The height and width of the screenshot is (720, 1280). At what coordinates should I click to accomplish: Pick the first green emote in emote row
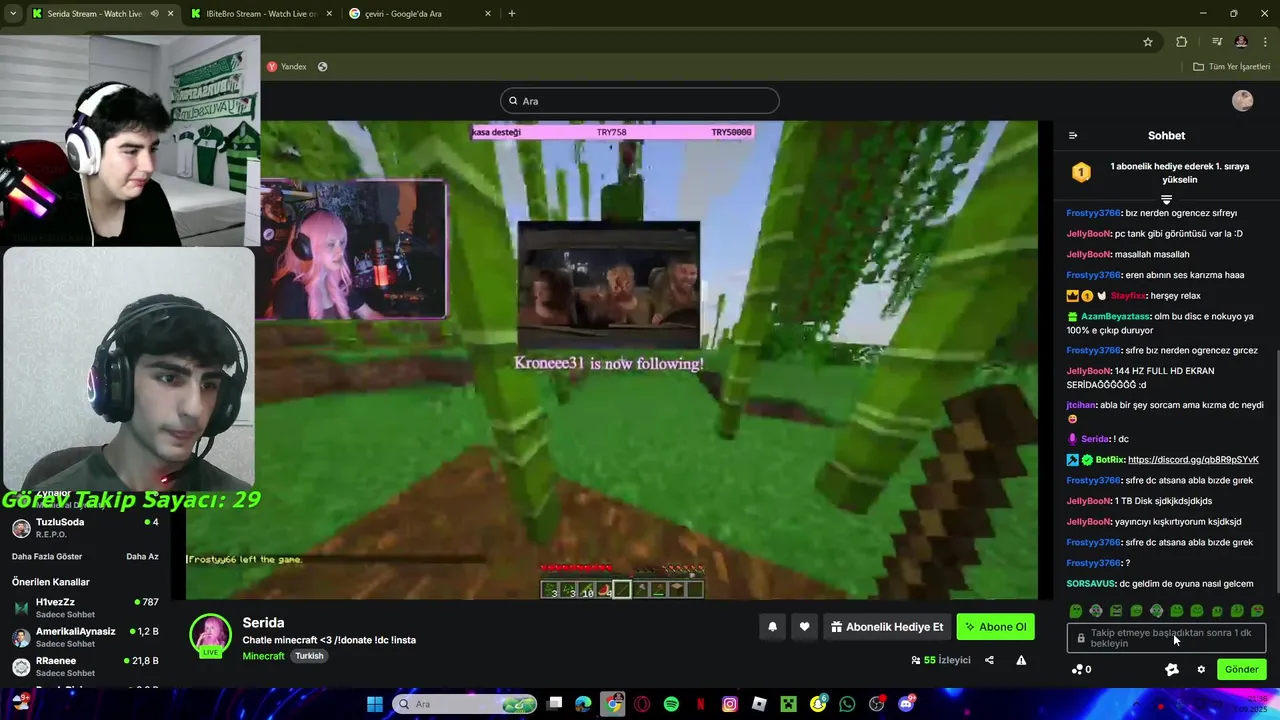(1075, 610)
